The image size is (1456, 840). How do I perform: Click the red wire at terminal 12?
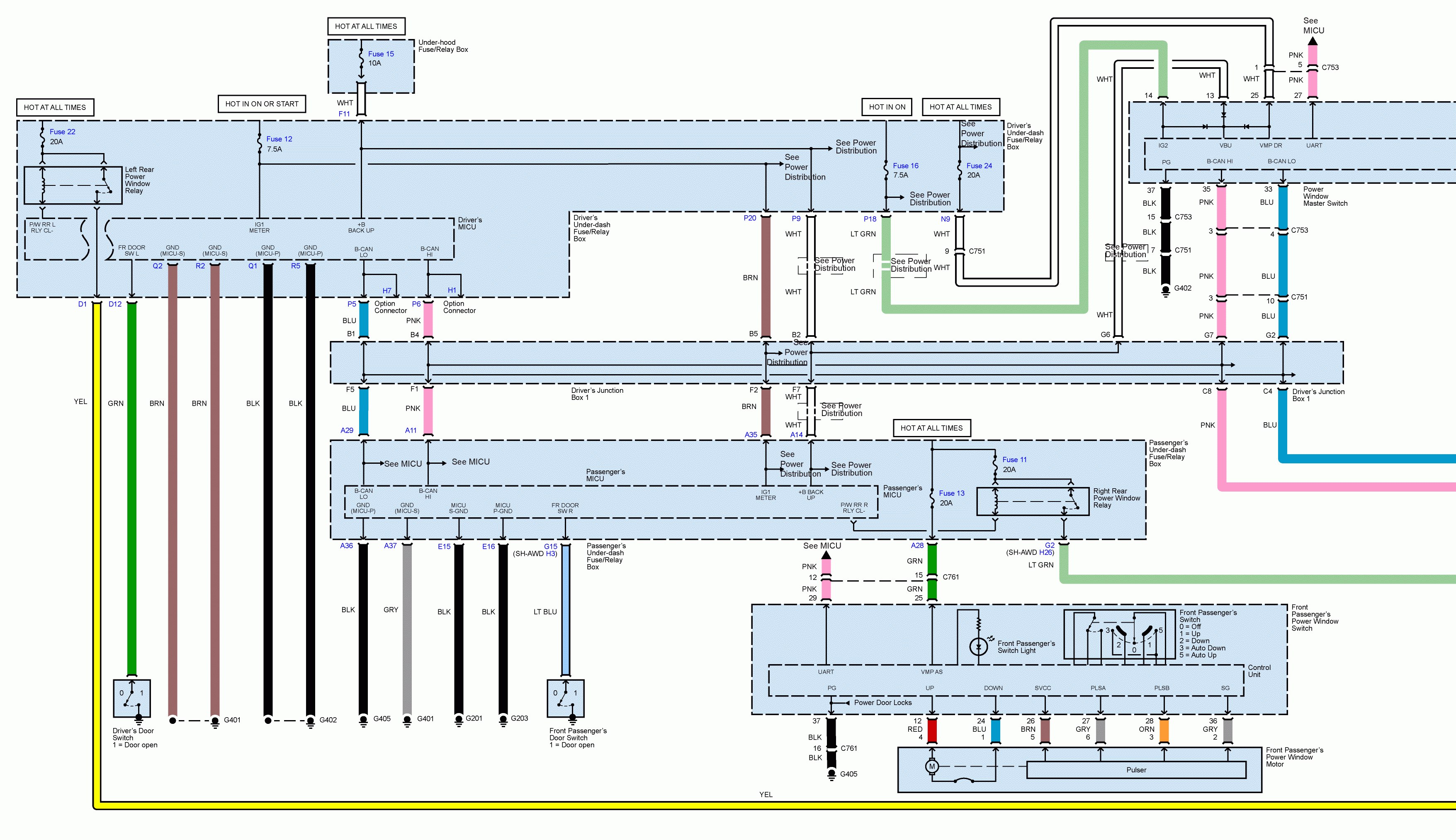[932, 730]
